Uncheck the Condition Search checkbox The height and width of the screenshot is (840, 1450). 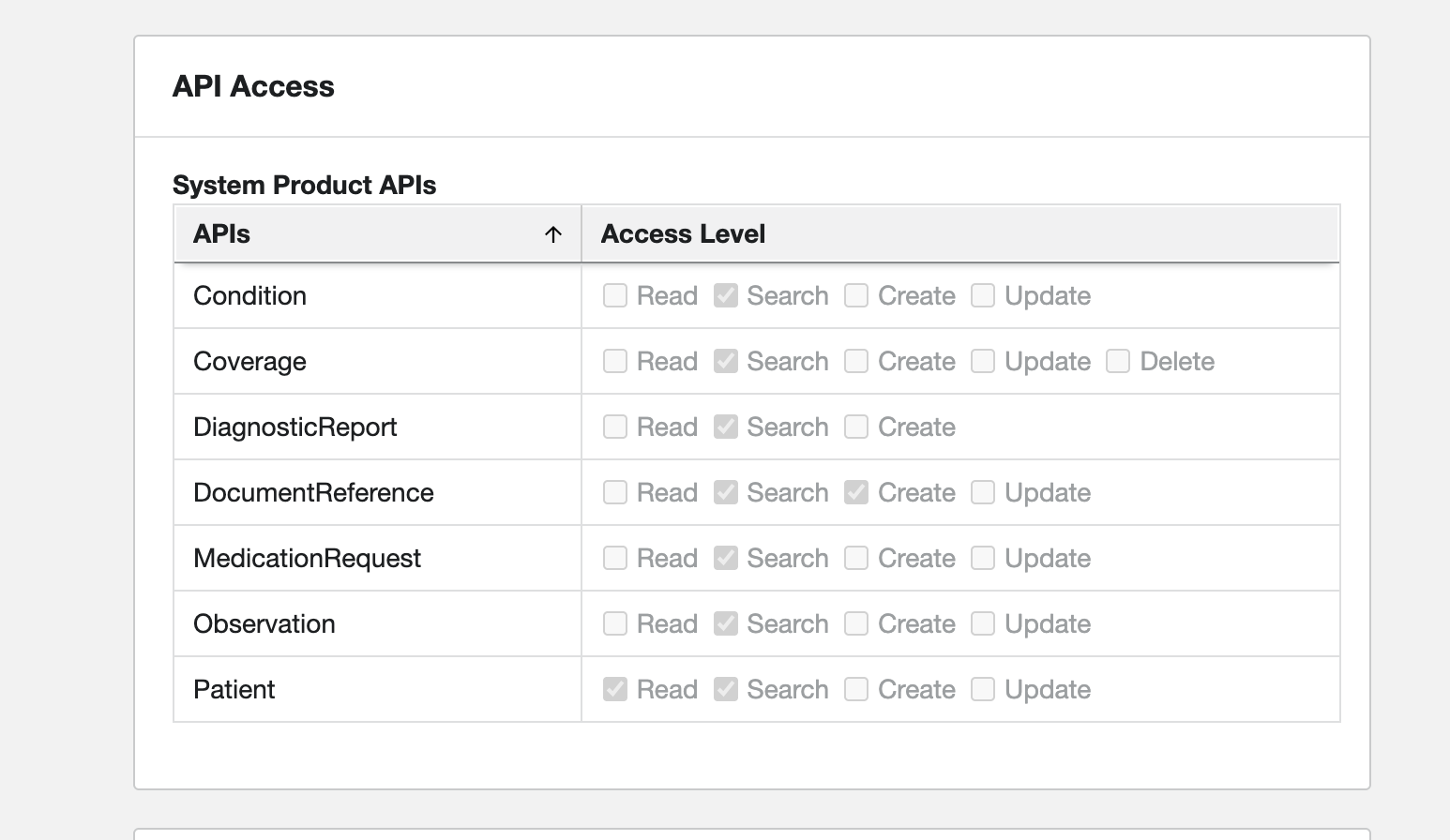(x=725, y=296)
